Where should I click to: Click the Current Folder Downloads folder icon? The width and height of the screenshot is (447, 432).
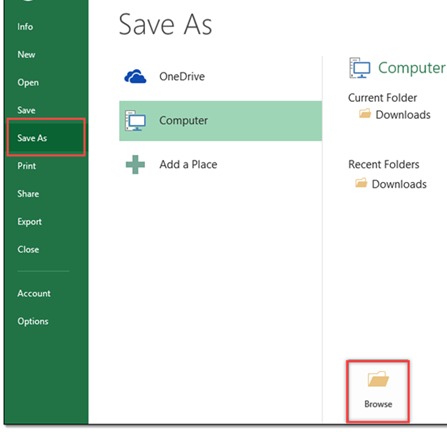click(x=365, y=114)
